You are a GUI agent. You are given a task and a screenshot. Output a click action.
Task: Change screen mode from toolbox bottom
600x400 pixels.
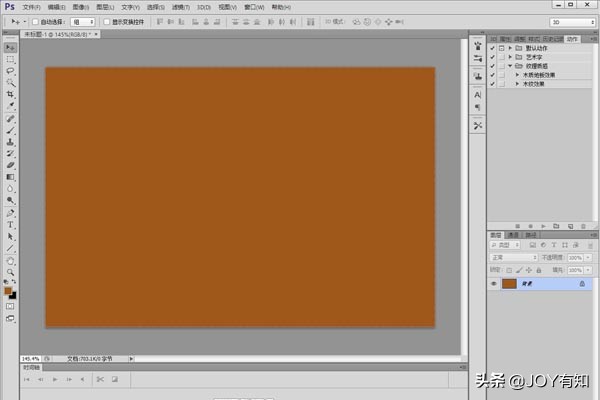pyautogui.click(x=10, y=318)
